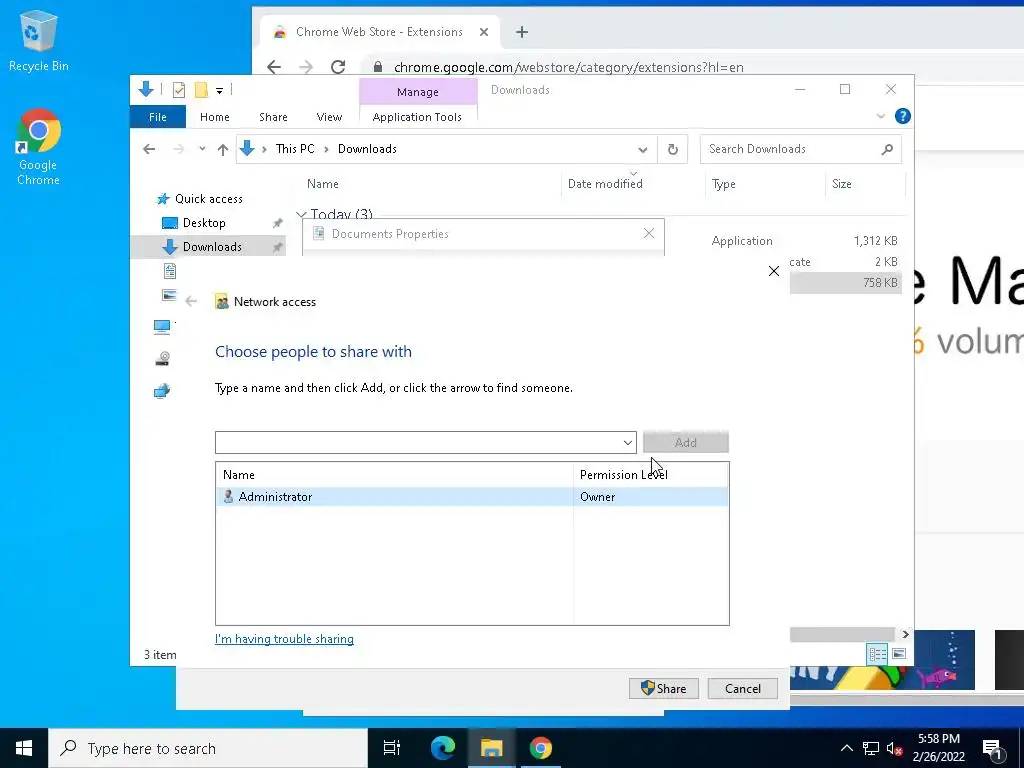Click the taskbar search box

click(x=208, y=748)
